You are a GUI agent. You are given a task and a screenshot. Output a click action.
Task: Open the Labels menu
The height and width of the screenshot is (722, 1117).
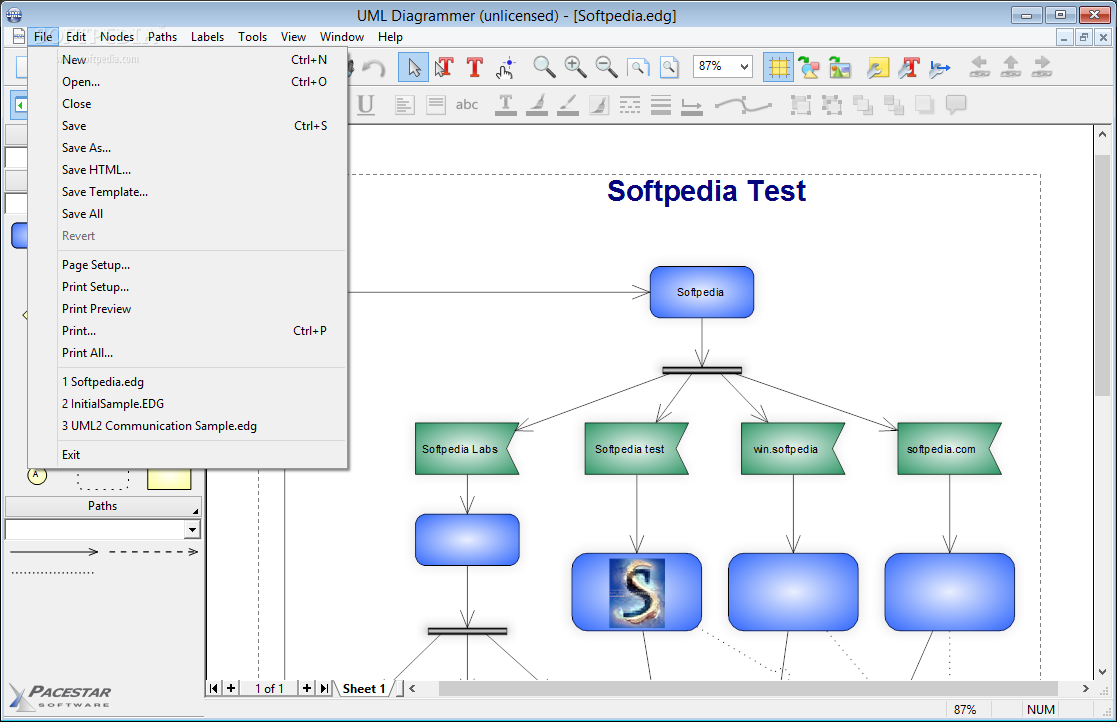click(207, 37)
